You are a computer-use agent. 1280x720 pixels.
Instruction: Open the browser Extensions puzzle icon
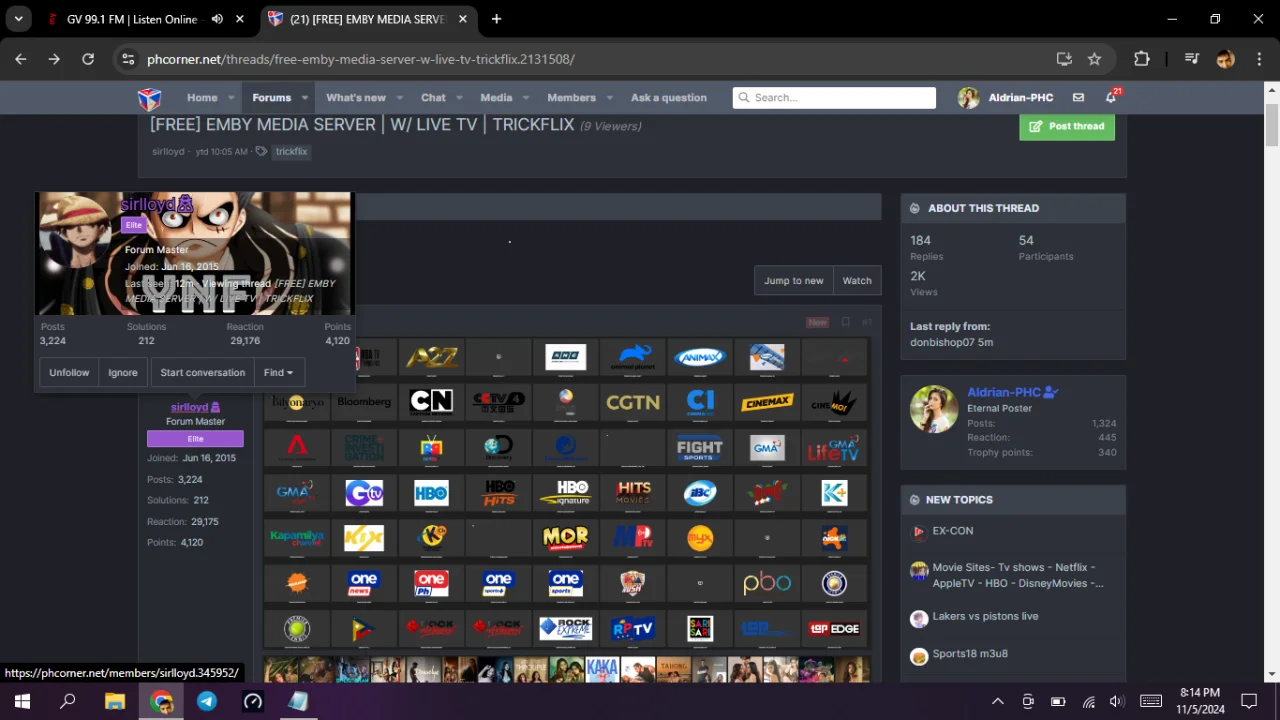point(1141,59)
